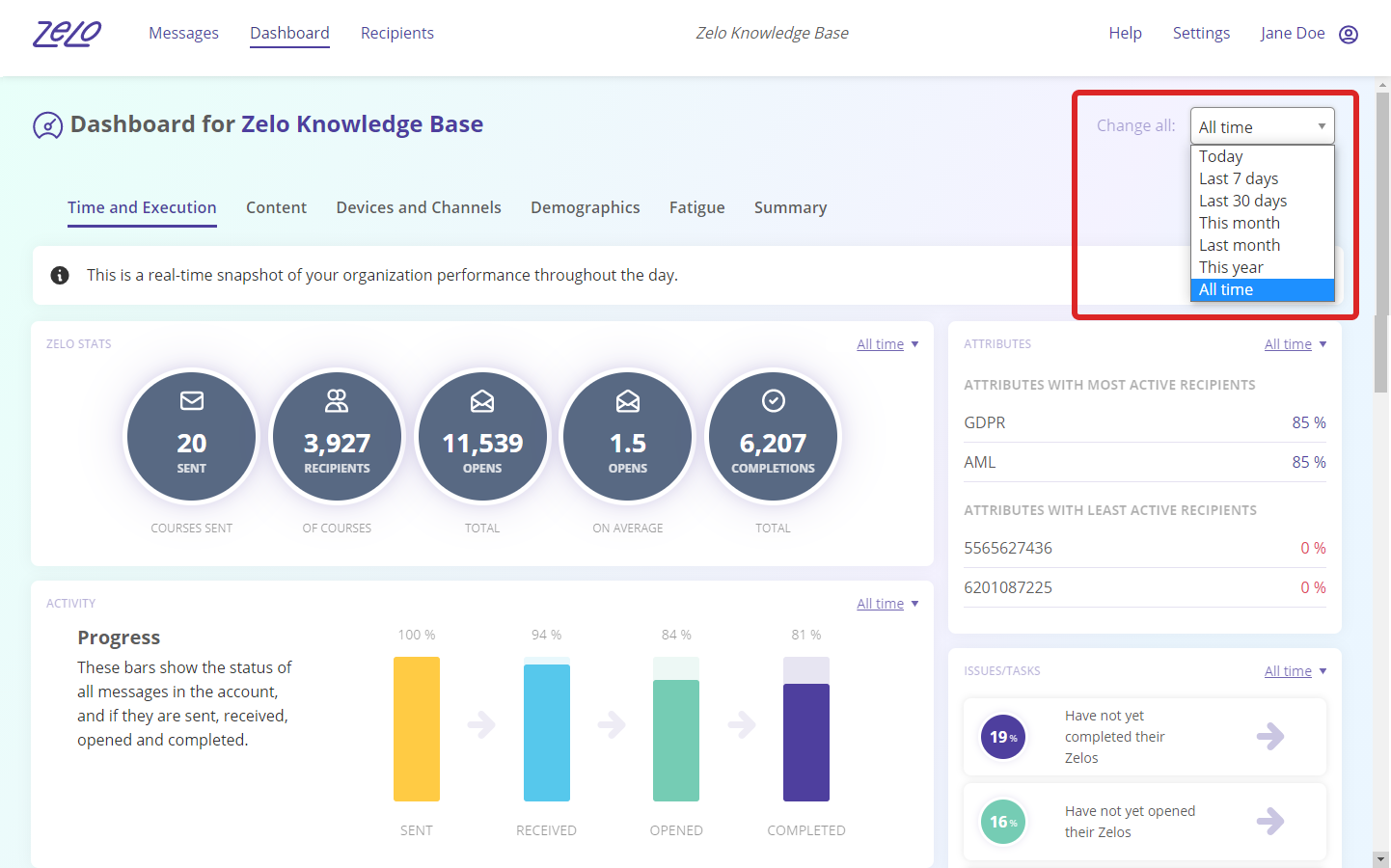Screen dimensions: 1391x868
Task: Click the yellow Sent progress bar
Action: coord(417,729)
